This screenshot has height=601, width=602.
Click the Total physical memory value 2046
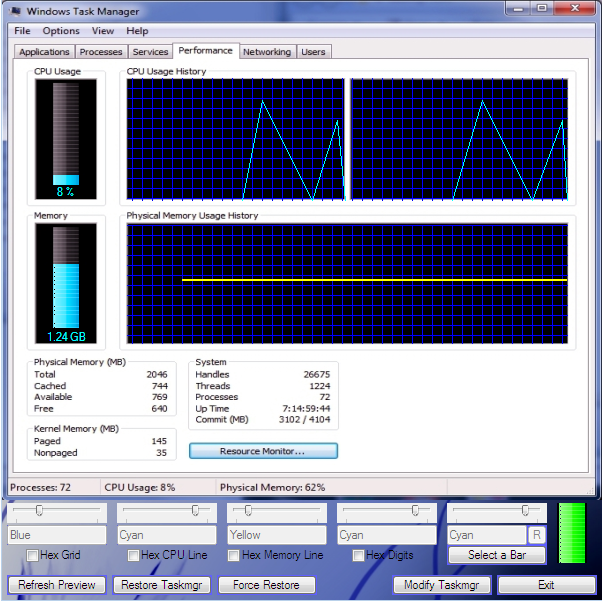[x=157, y=374]
